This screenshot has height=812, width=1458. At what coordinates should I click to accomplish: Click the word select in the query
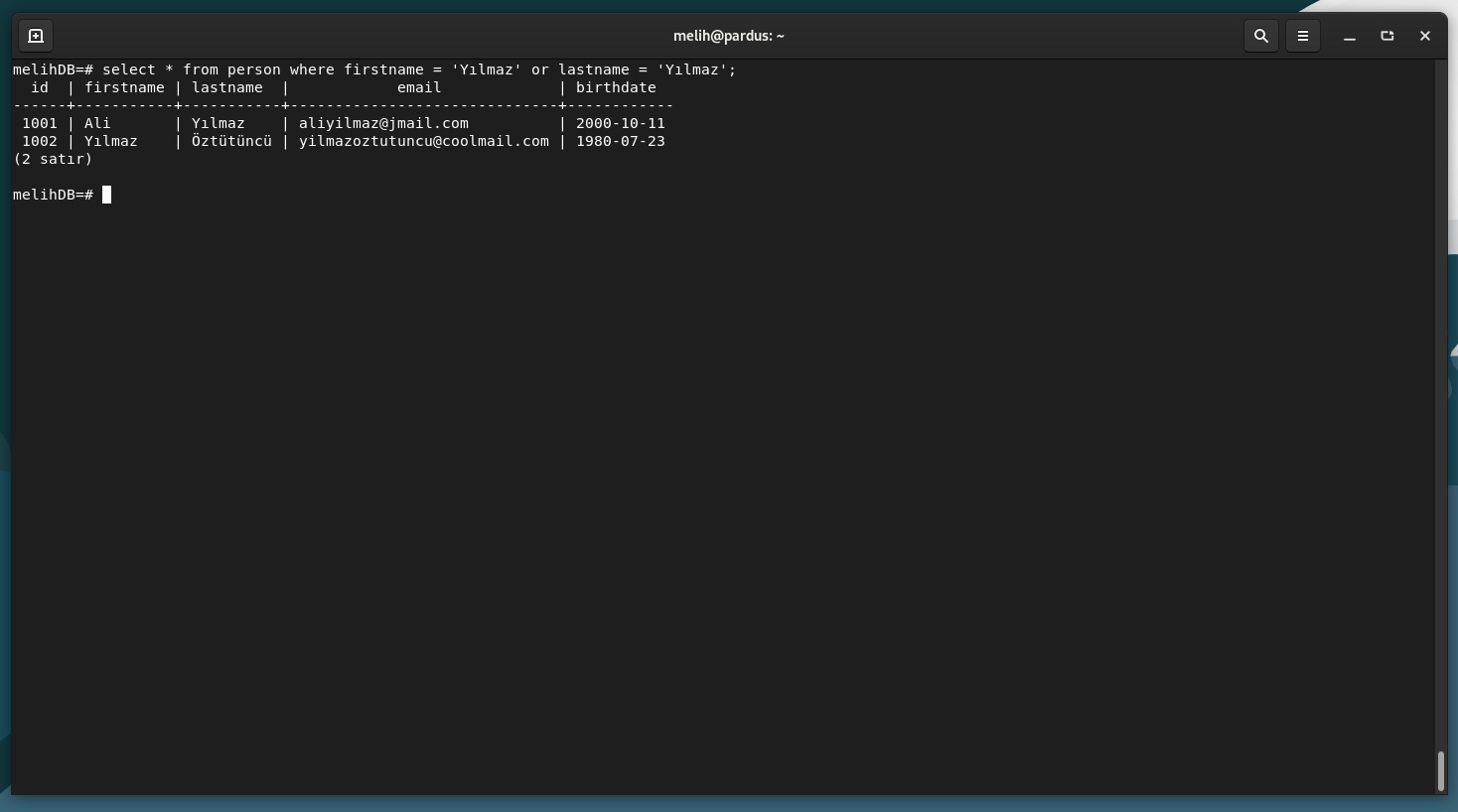click(129, 69)
